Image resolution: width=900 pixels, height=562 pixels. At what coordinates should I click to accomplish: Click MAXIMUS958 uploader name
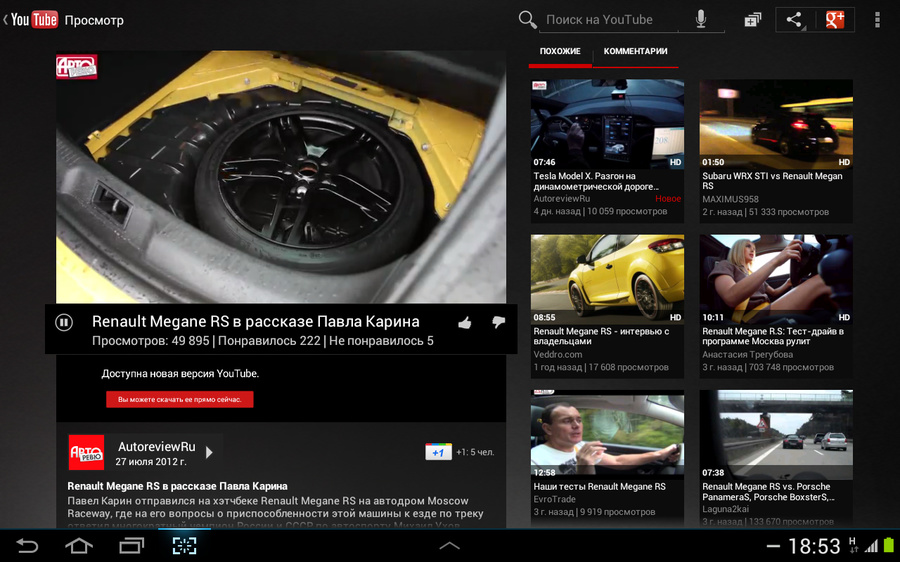click(x=730, y=199)
